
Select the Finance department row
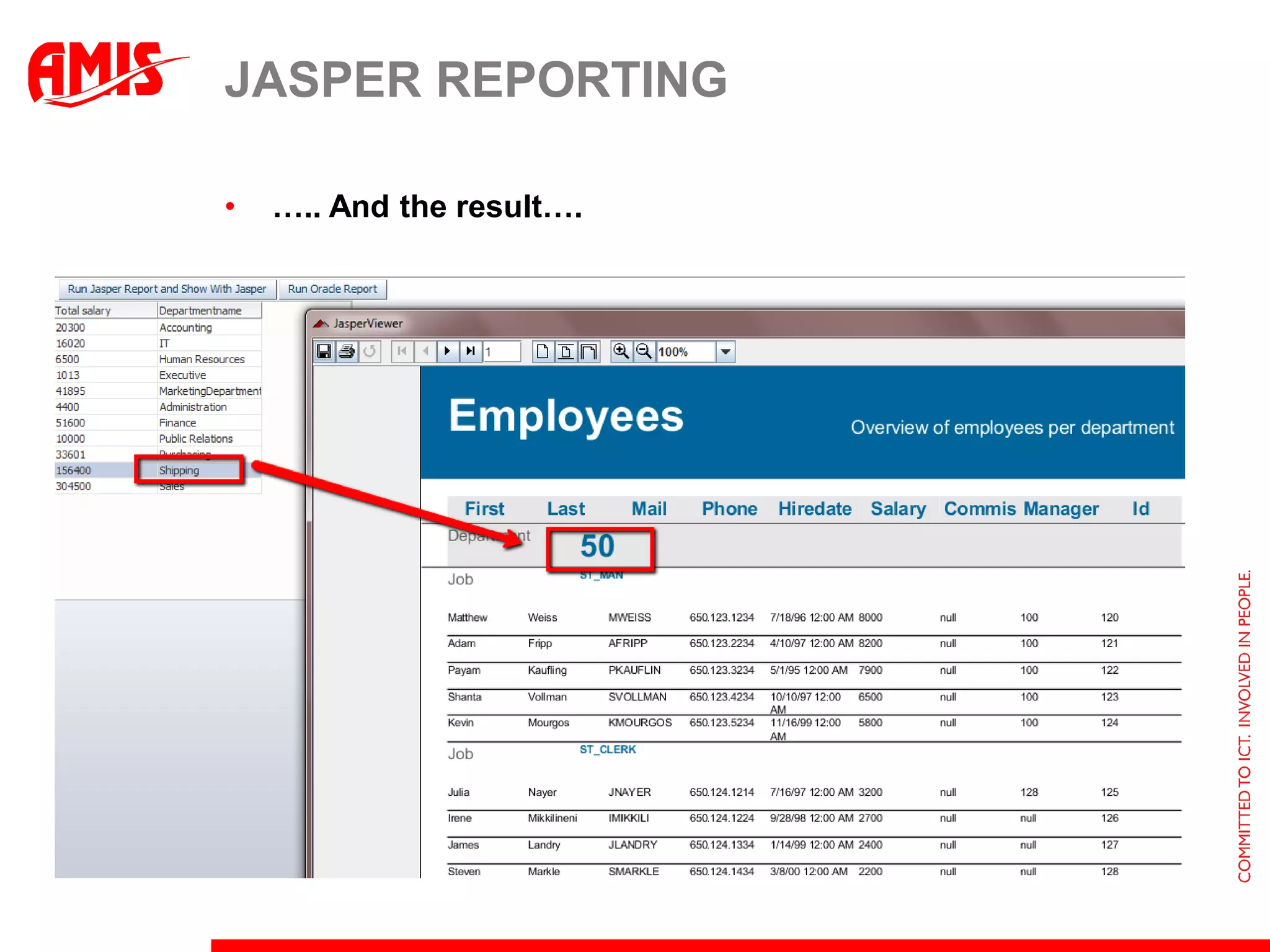click(158, 423)
